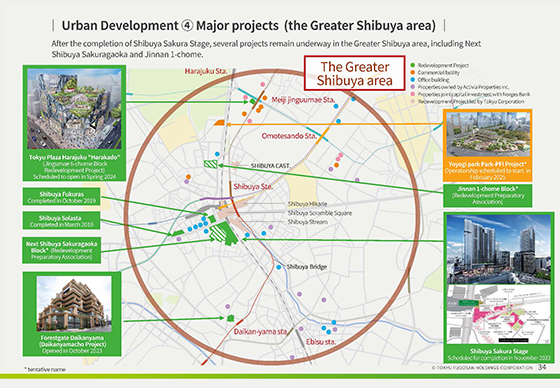This screenshot has height=388, width=560.
Task: Click the Forestgate Daikanyama building photo
Action: coord(74,303)
